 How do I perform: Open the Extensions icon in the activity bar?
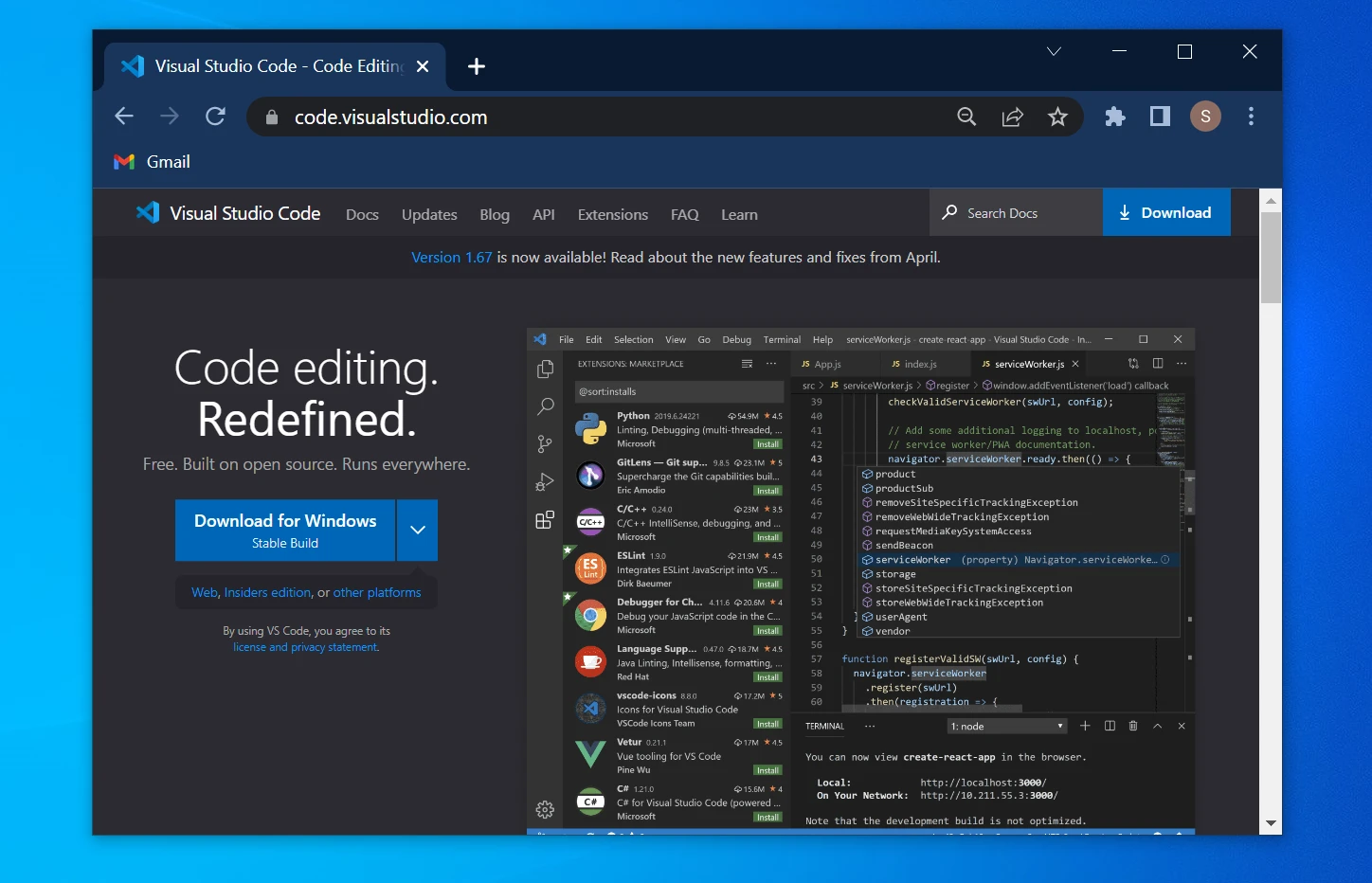[x=545, y=519]
